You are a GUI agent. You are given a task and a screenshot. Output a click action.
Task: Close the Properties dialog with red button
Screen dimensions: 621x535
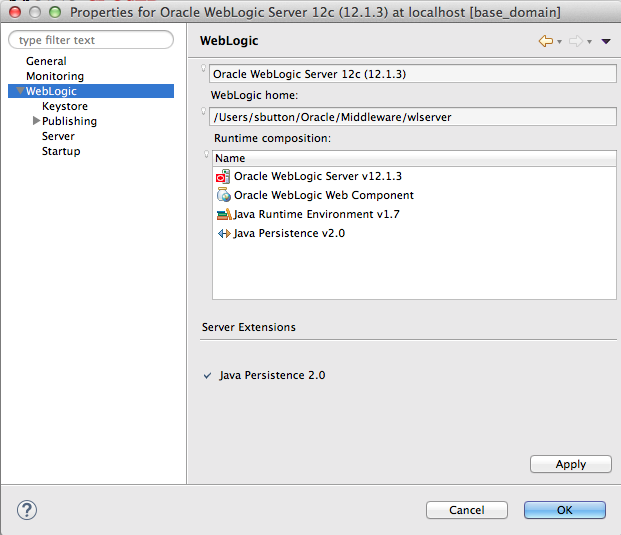(x=15, y=12)
